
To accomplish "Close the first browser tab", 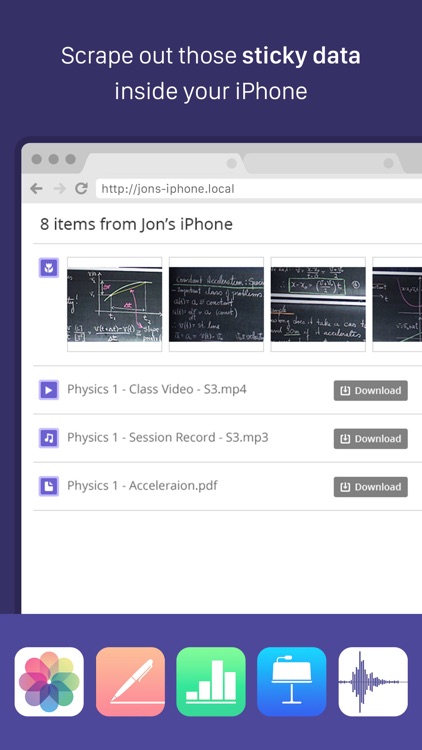I will click(x=232, y=164).
